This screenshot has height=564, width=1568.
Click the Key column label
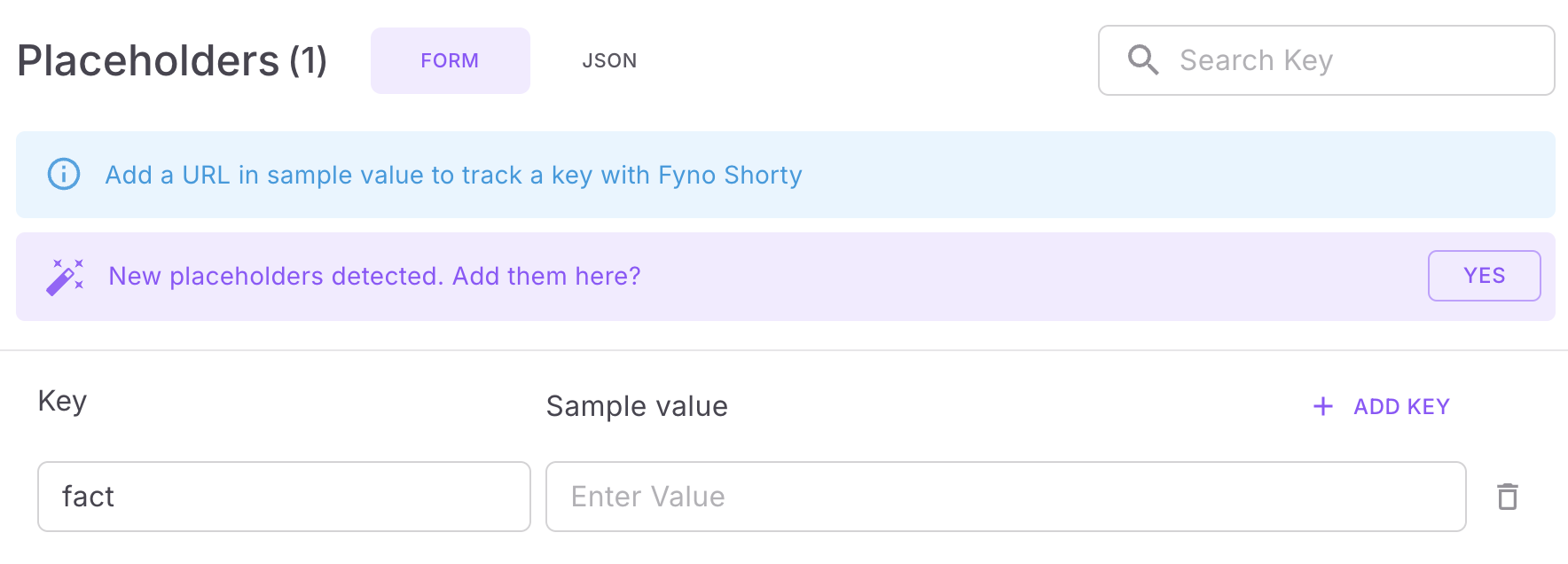(62, 401)
